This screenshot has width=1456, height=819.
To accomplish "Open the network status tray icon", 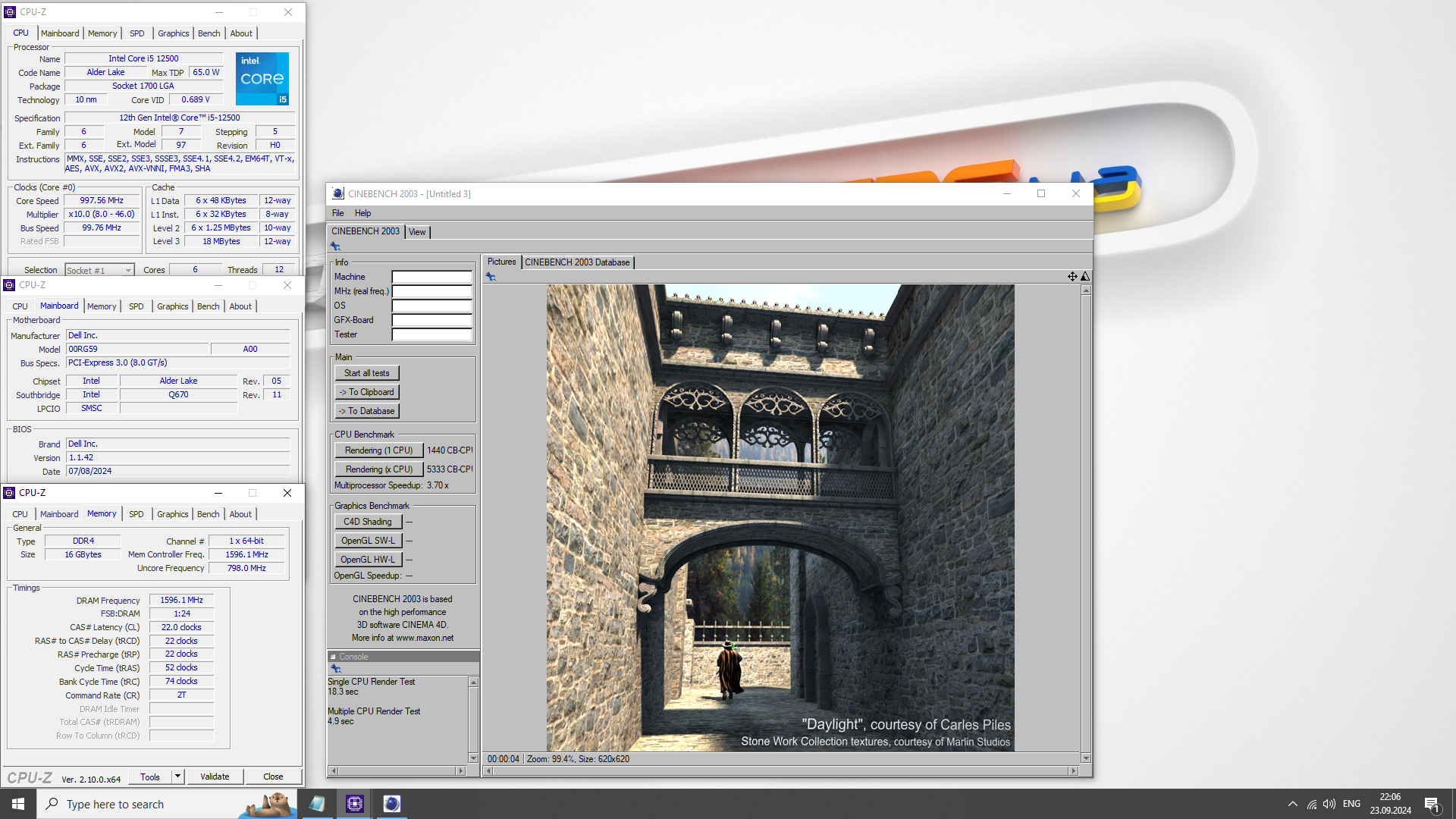I will (x=1311, y=804).
